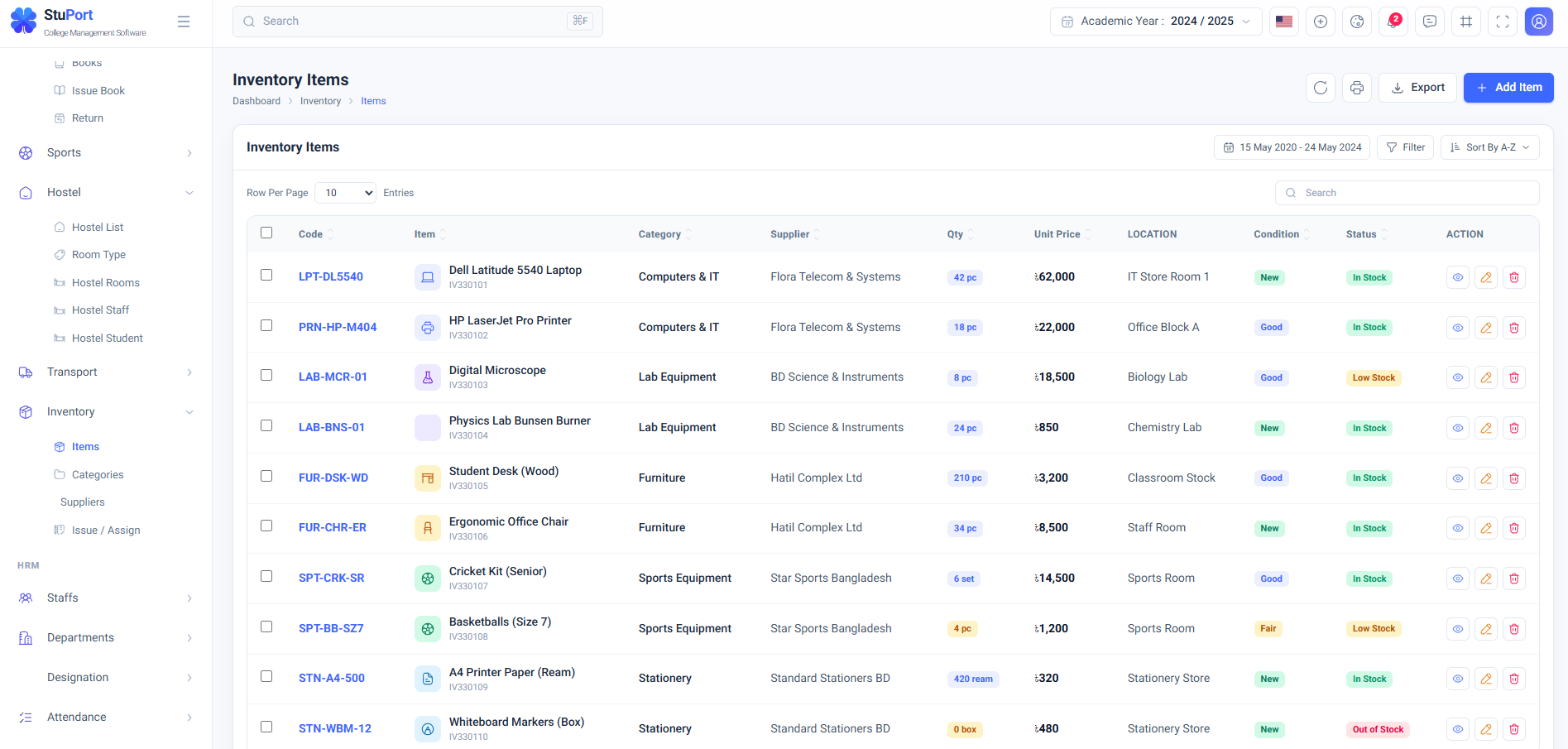Check the LAB-BNS-01 row checkbox
The width and height of the screenshot is (1568, 749).
pos(266,425)
